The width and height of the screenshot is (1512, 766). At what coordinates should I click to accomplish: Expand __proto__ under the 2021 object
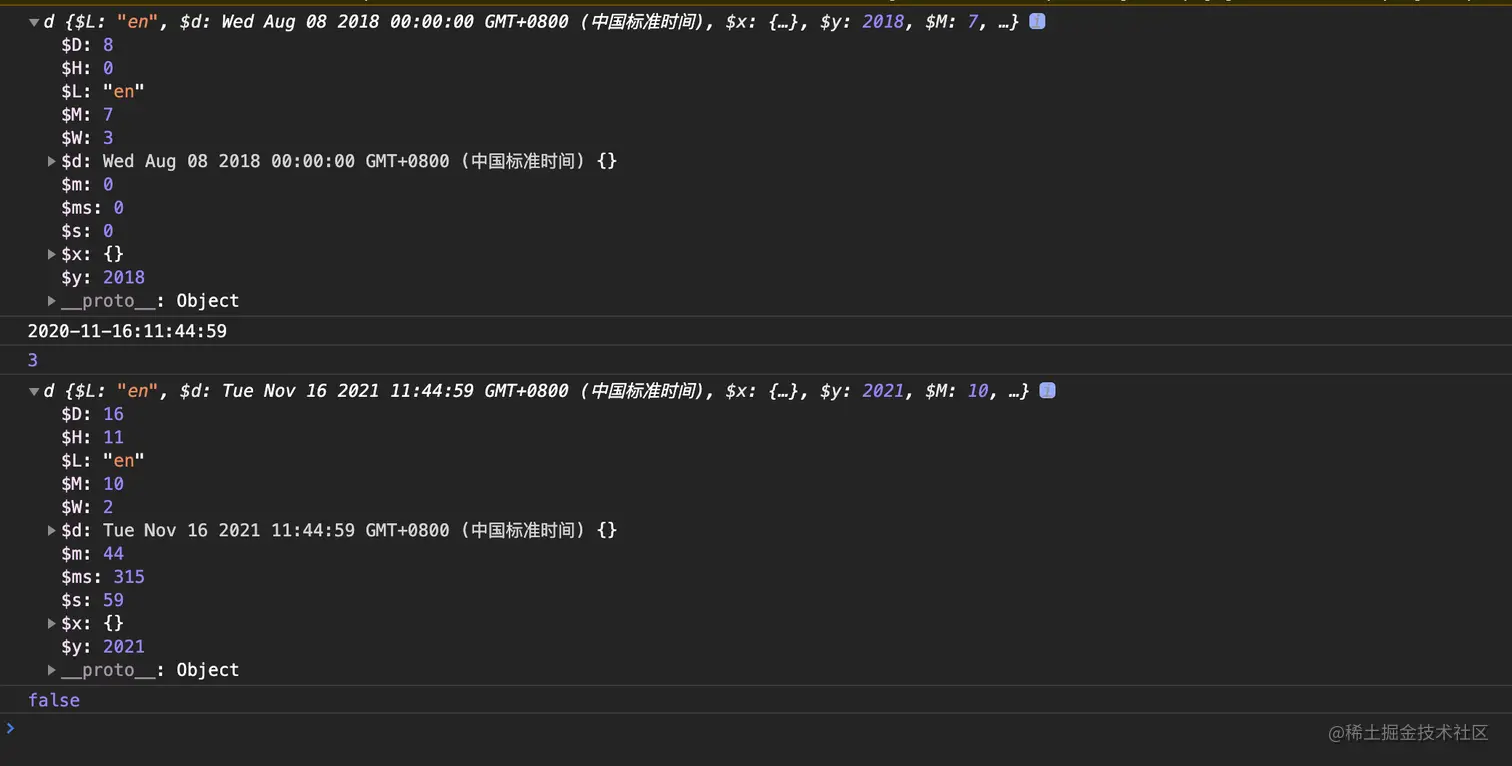52,670
